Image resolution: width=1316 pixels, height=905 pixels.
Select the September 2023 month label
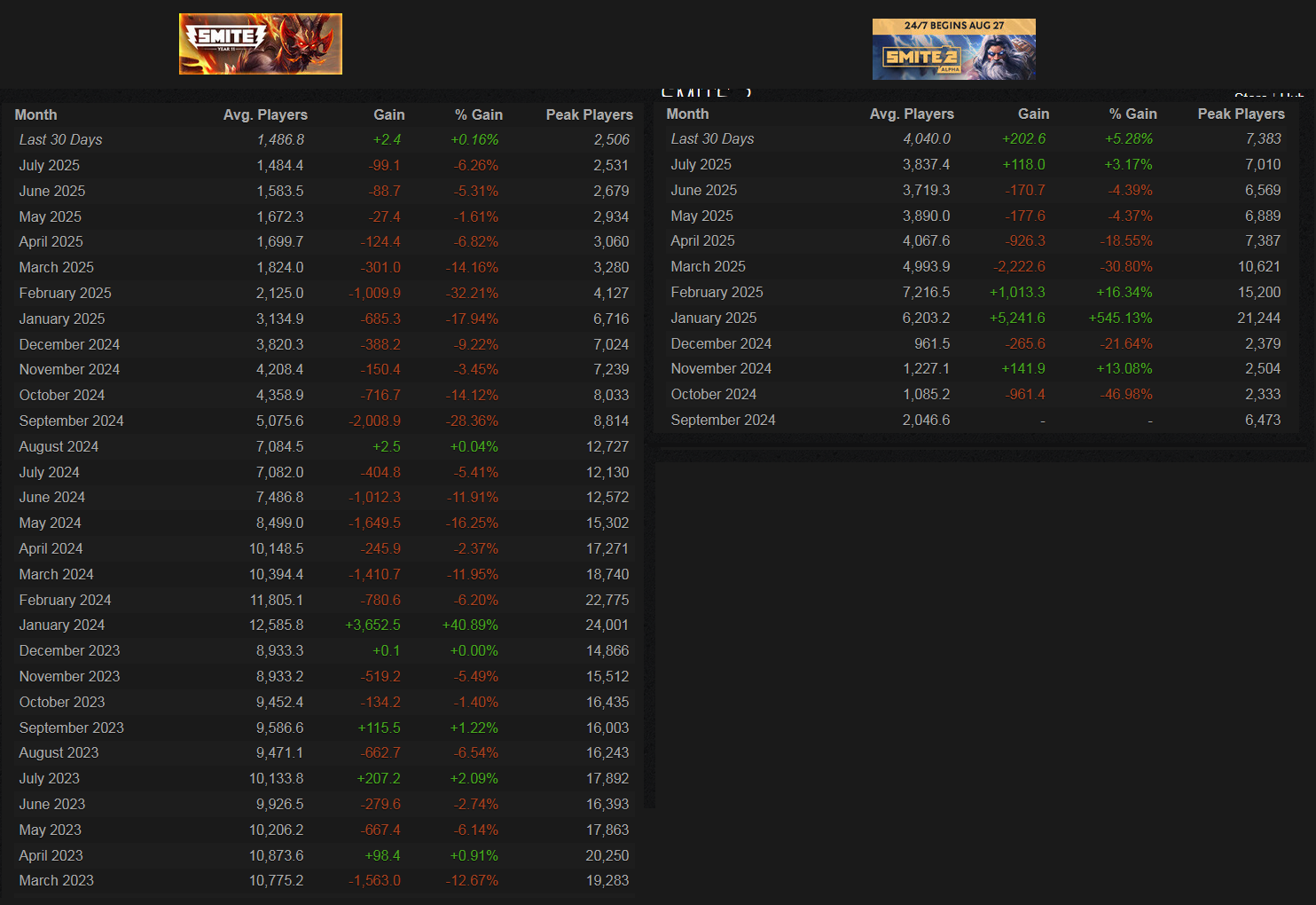point(72,728)
